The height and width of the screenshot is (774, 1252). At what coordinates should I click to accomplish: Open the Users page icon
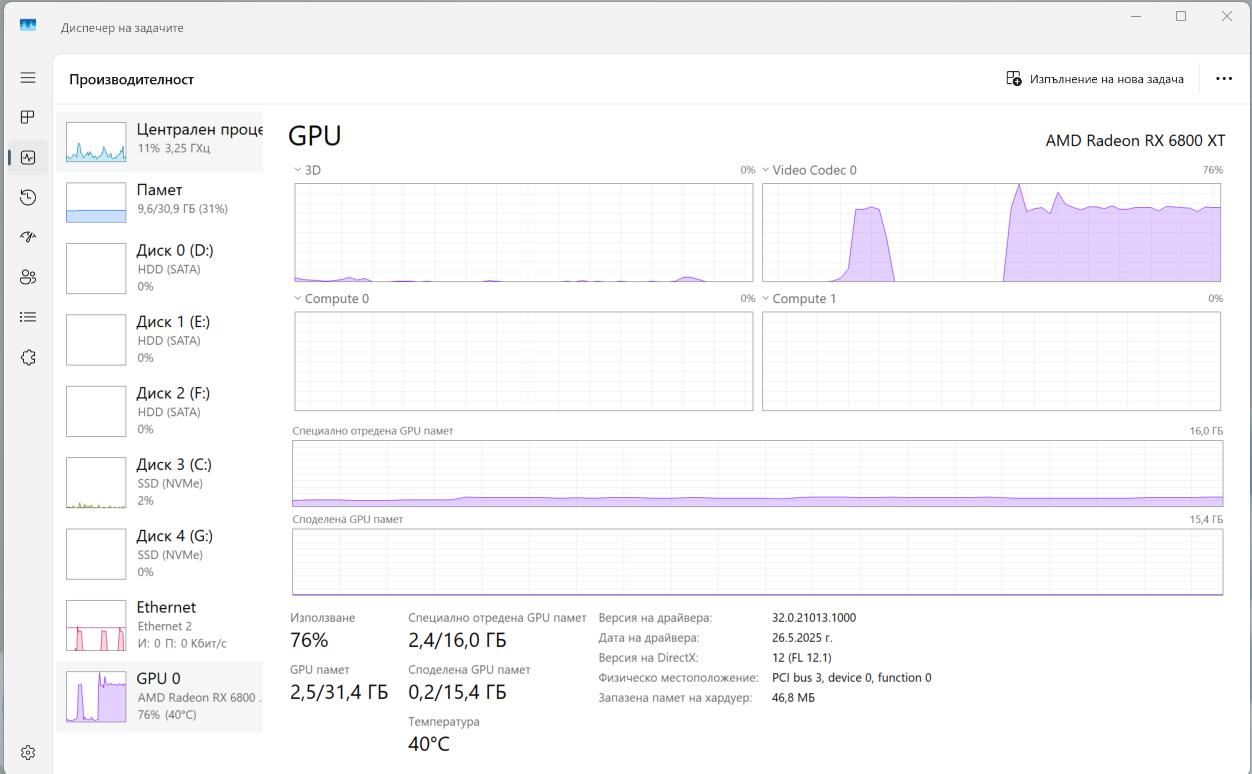click(x=28, y=277)
